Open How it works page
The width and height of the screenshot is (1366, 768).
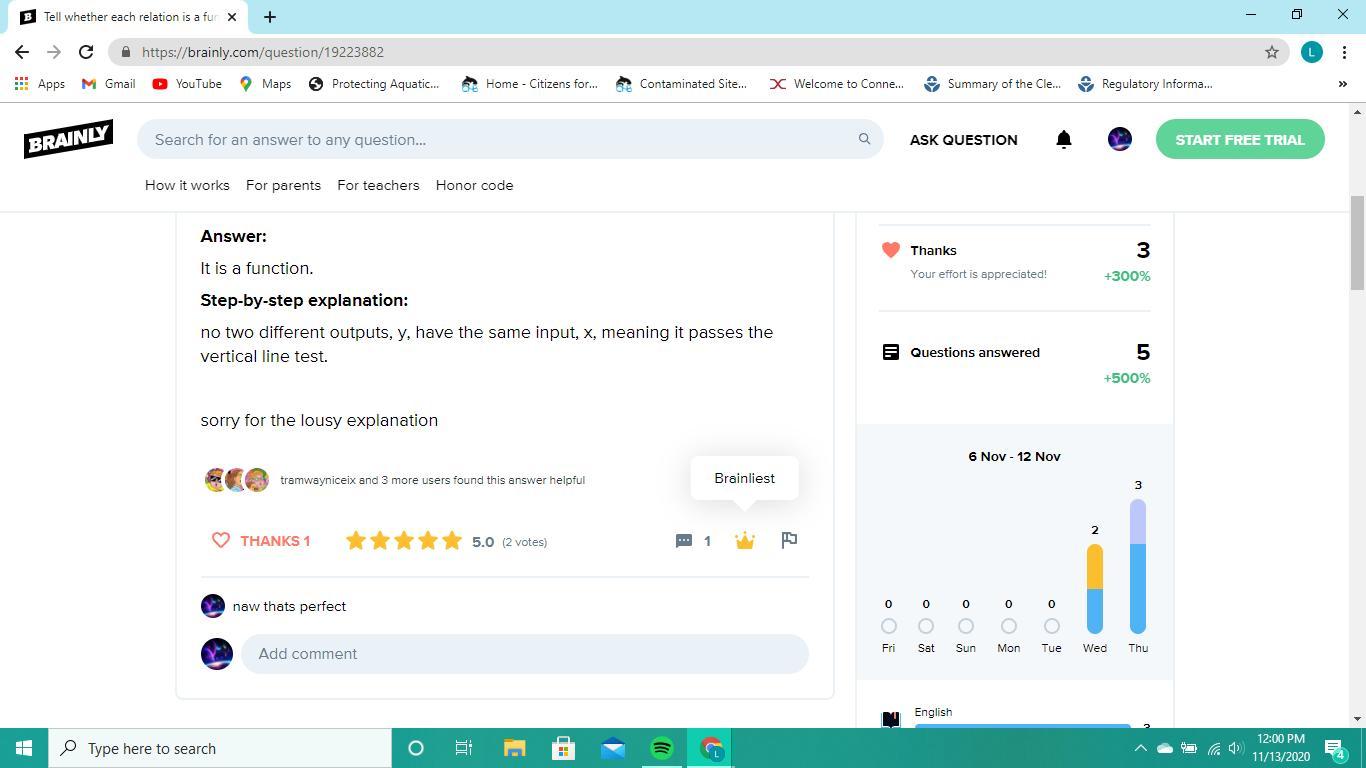(187, 185)
